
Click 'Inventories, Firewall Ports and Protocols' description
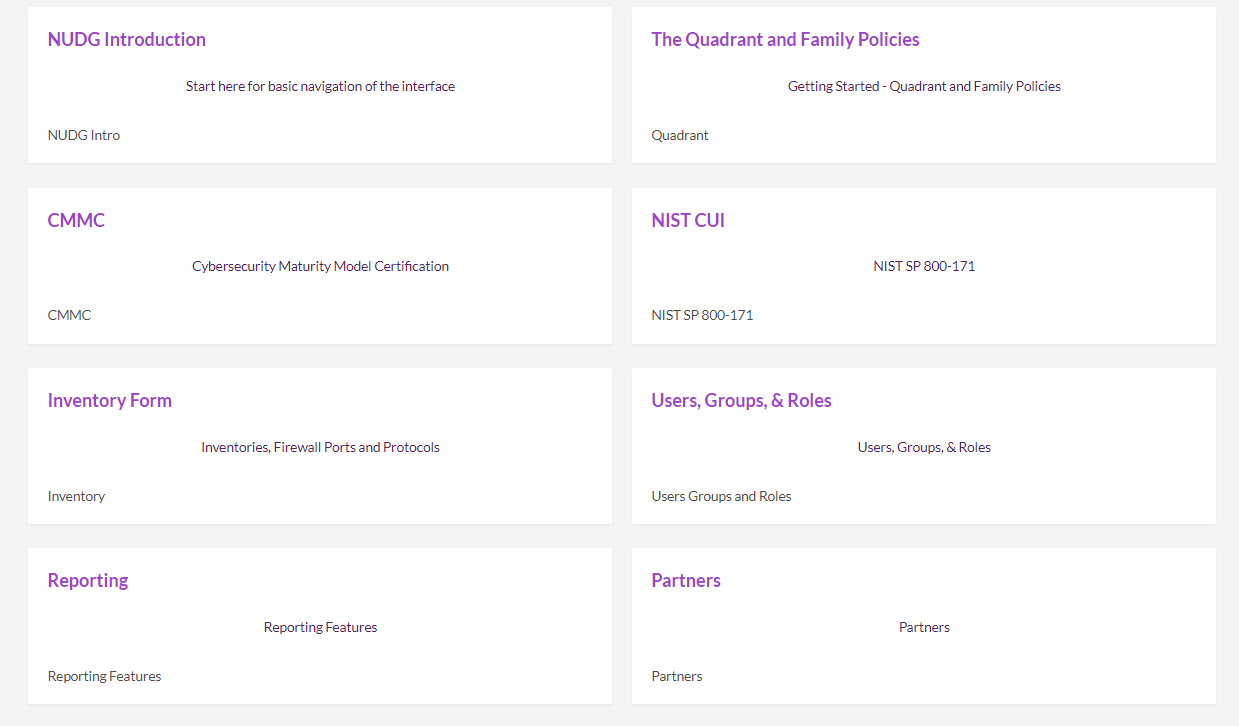coord(320,447)
